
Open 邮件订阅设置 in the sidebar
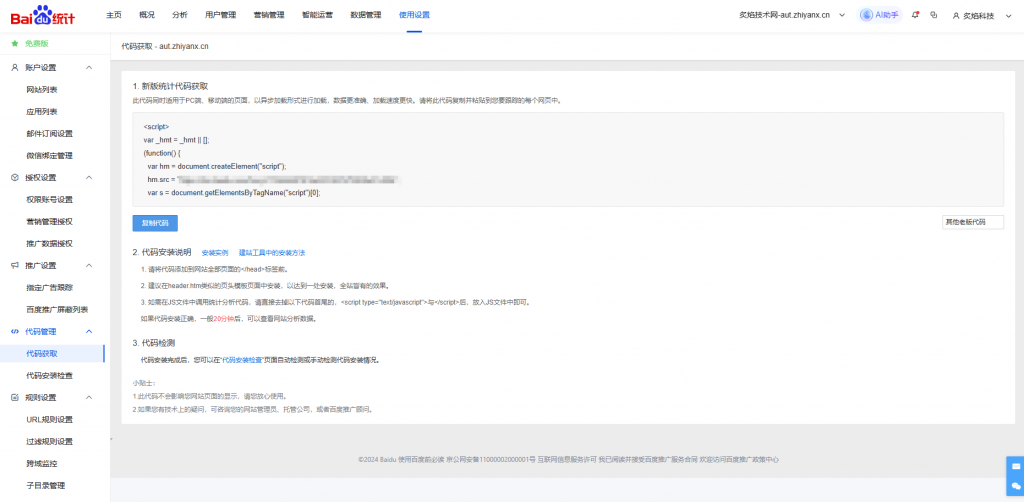click(50, 134)
